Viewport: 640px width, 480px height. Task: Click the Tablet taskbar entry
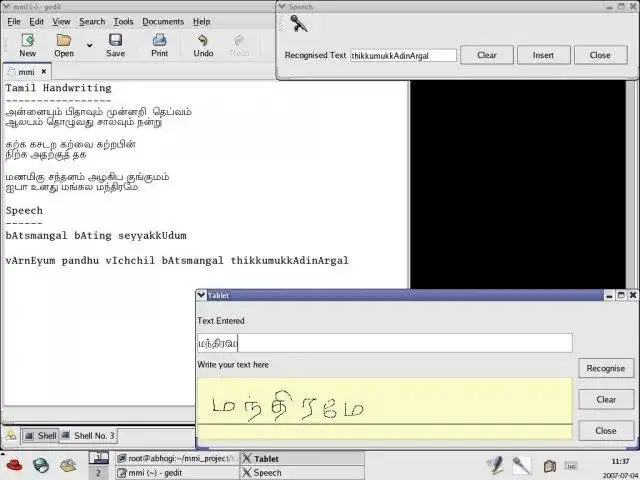click(x=302, y=458)
